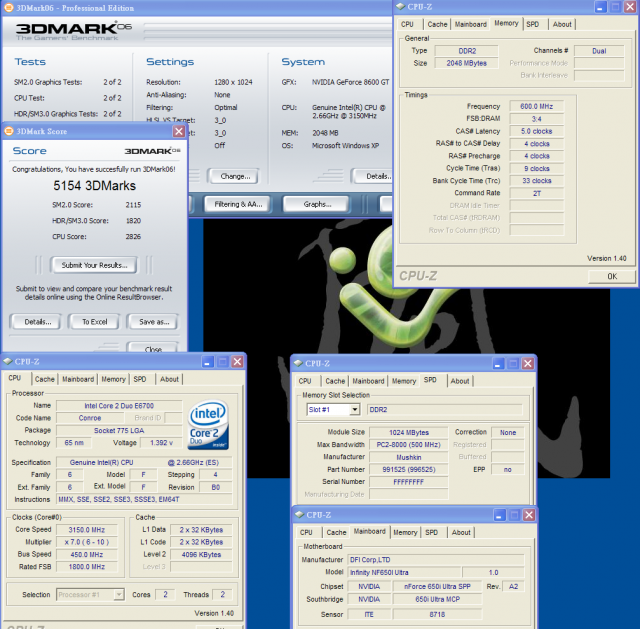This screenshot has width=640, height=629.
Task: Click DFI Corp,LTD manufacturer field
Action: tap(436, 560)
